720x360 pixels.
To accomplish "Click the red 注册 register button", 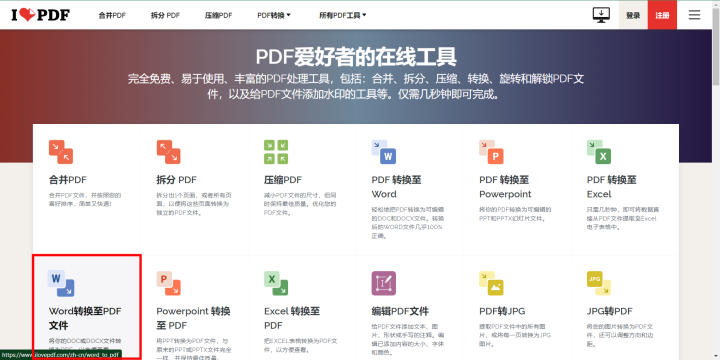I will (x=662, y=15).
